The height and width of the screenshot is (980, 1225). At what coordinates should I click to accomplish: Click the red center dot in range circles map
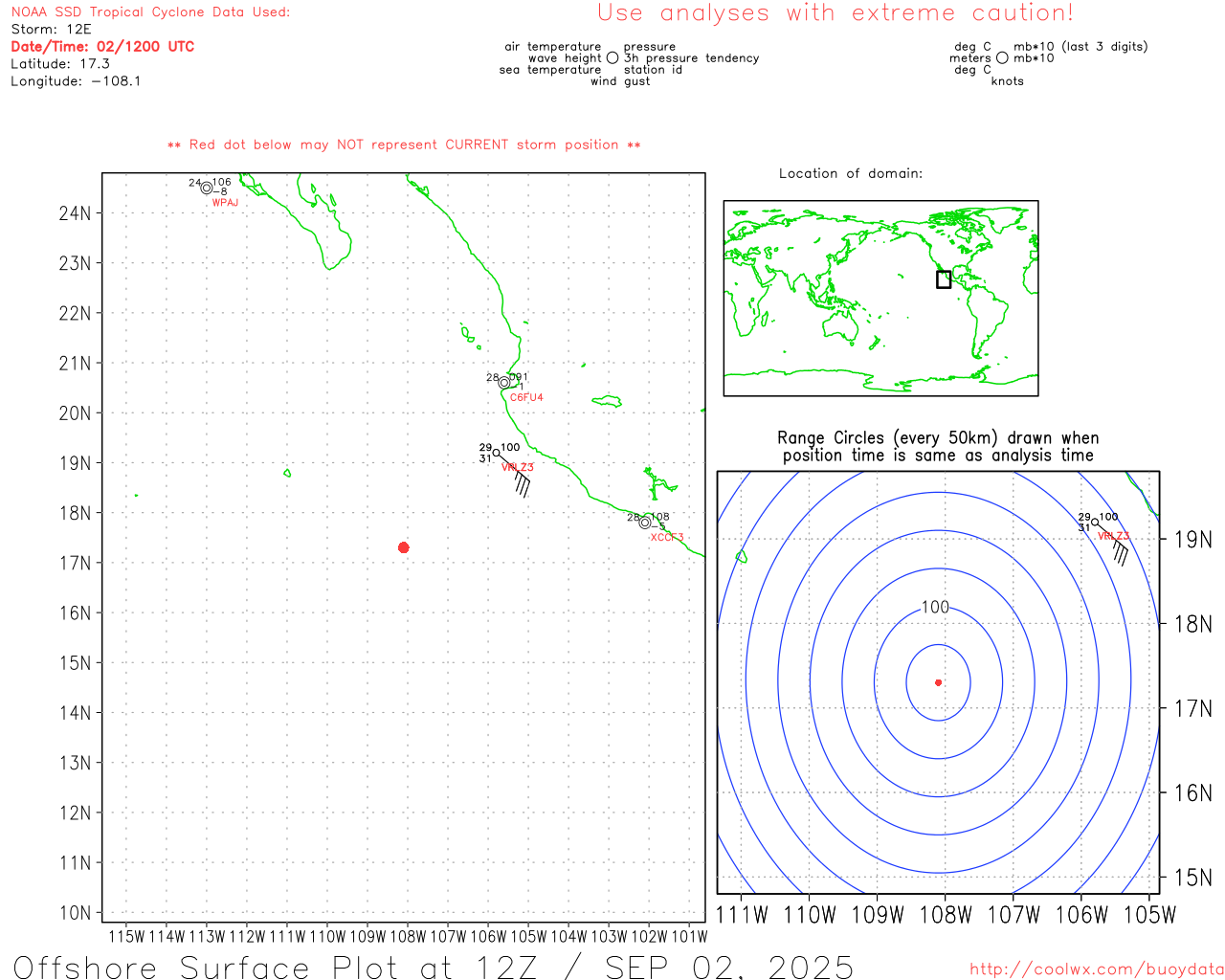tap(939, 682)
